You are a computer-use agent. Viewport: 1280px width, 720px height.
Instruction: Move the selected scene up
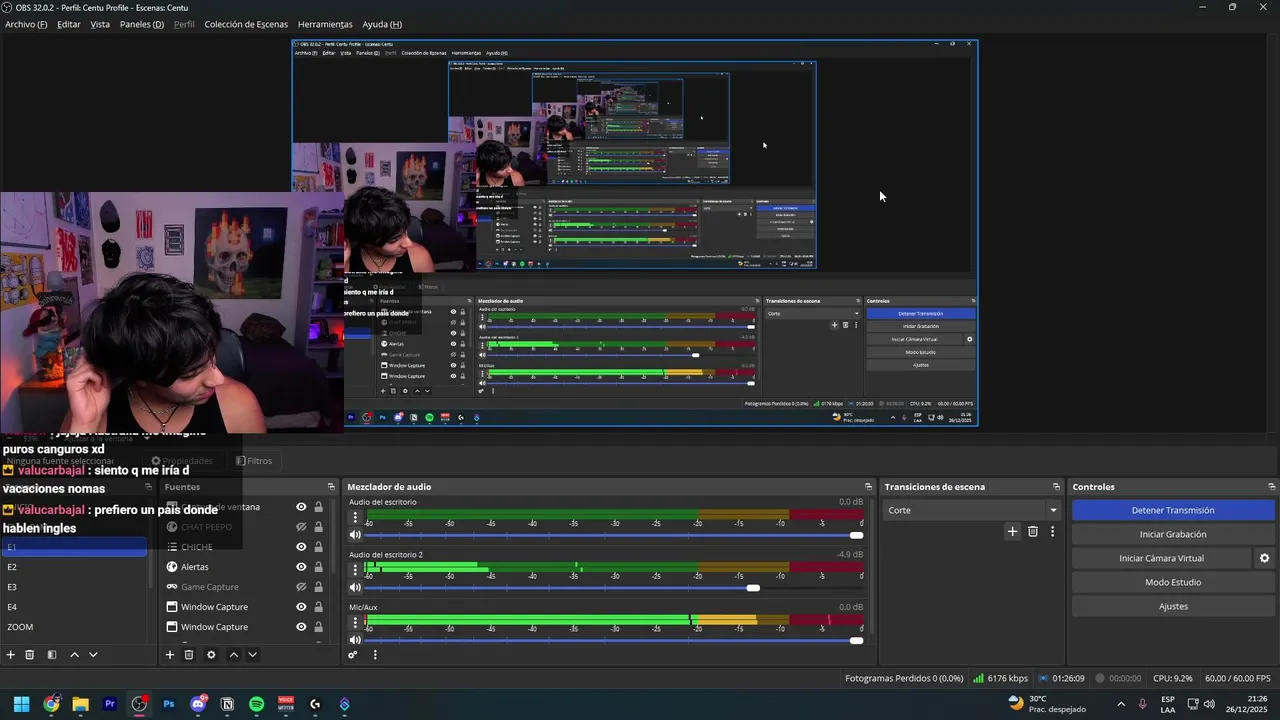74,655
